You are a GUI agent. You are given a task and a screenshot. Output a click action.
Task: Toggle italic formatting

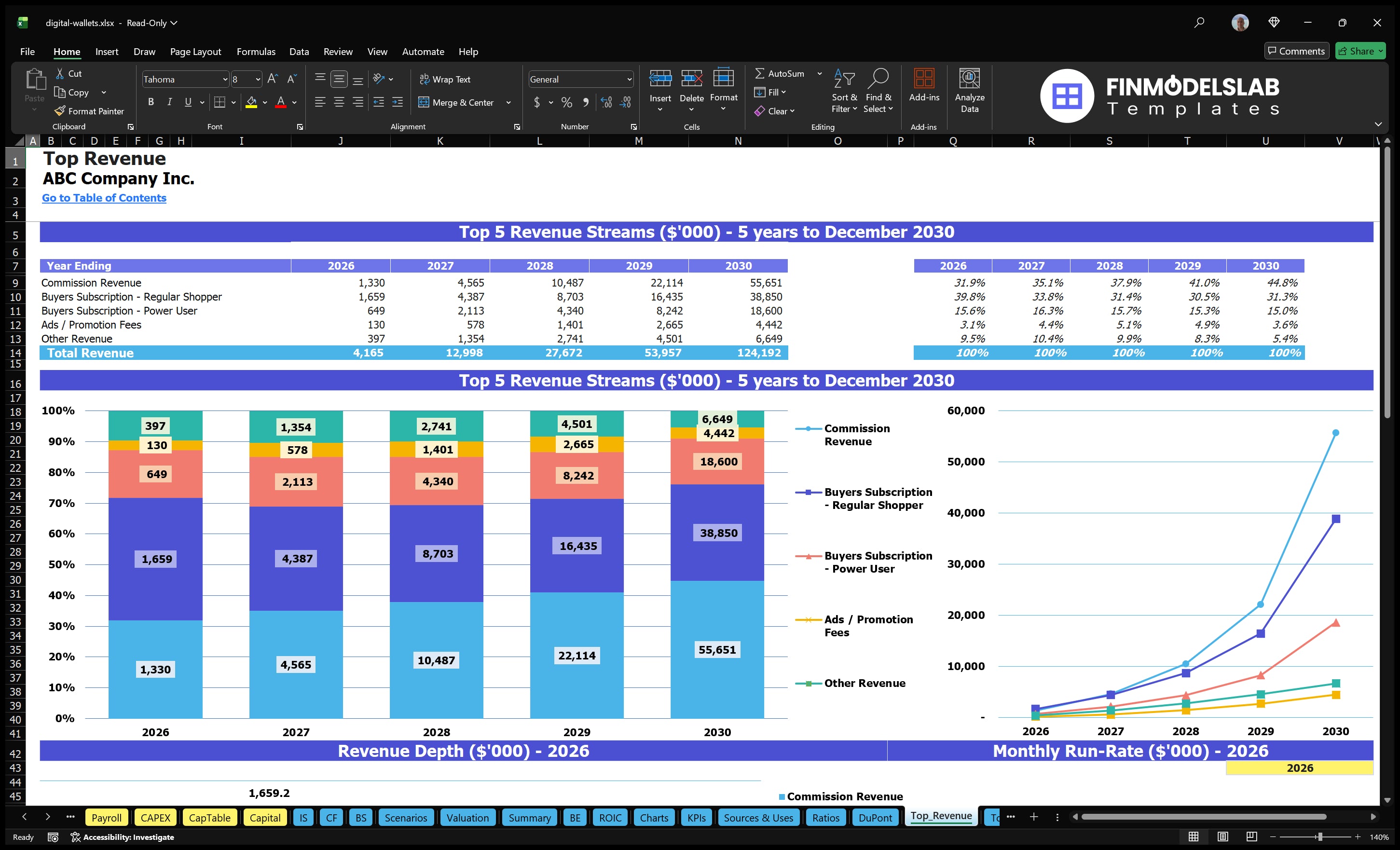pos(169,102)
